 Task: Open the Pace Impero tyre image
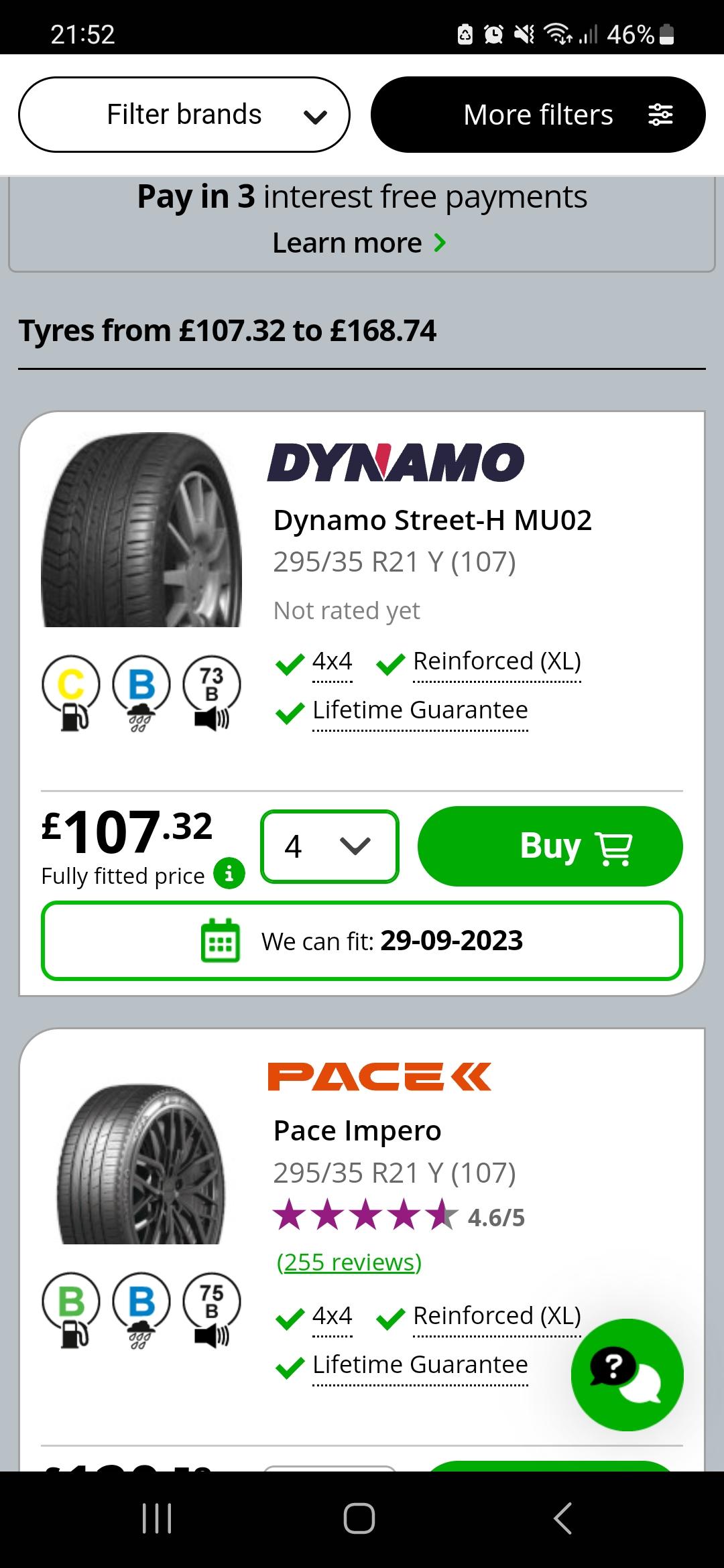141,1164
